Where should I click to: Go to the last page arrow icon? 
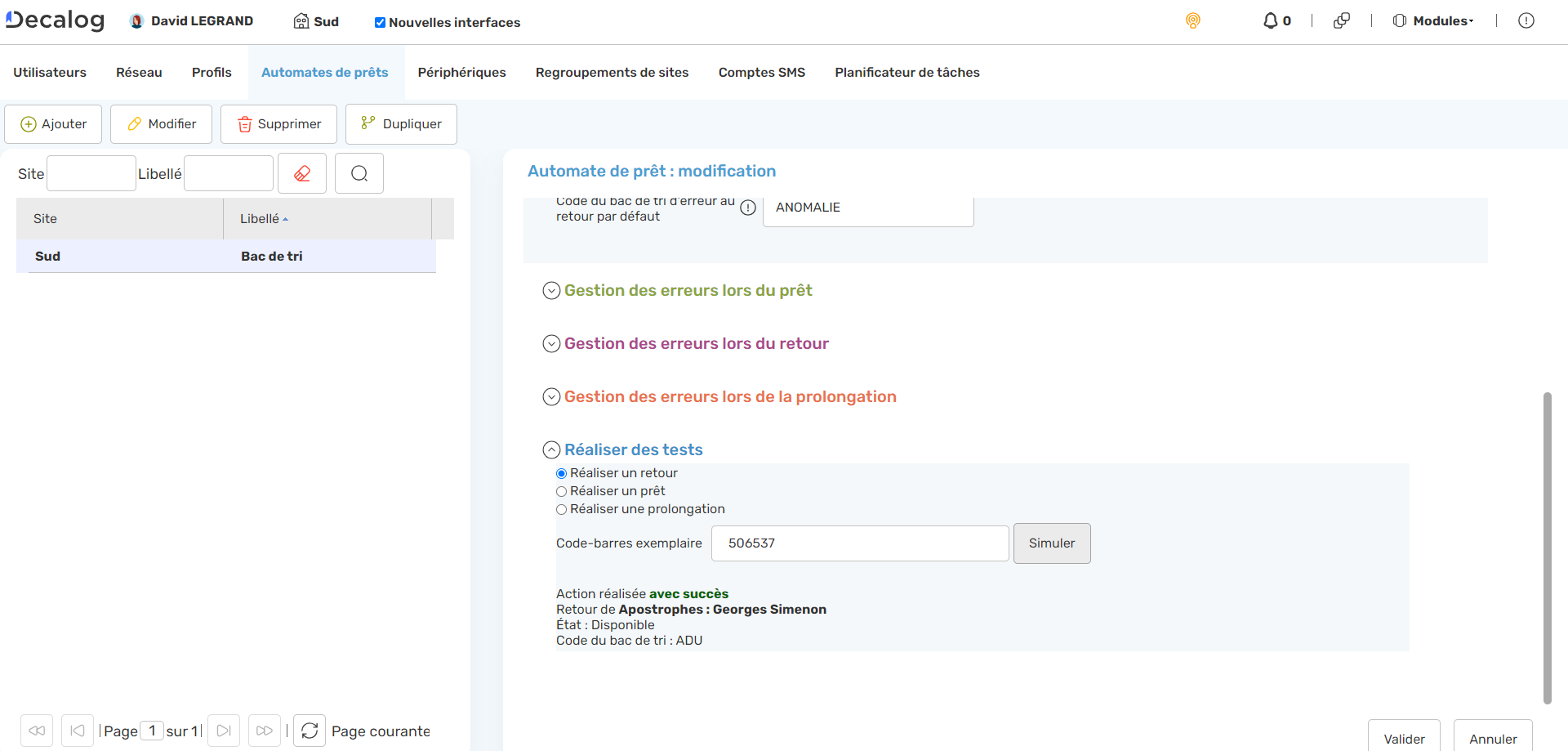264,731
